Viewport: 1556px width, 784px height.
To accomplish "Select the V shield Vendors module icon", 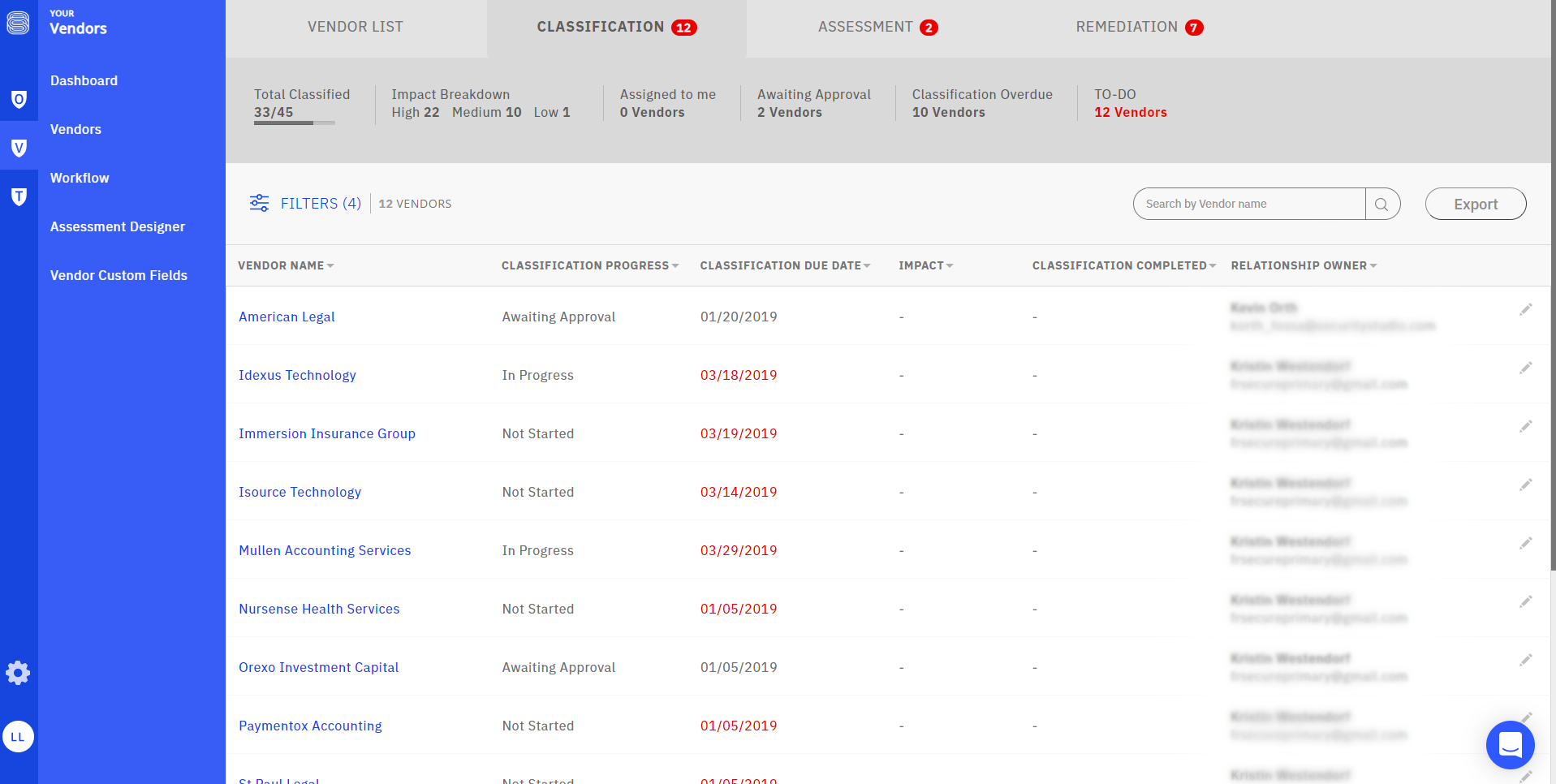I will [19, 147].
